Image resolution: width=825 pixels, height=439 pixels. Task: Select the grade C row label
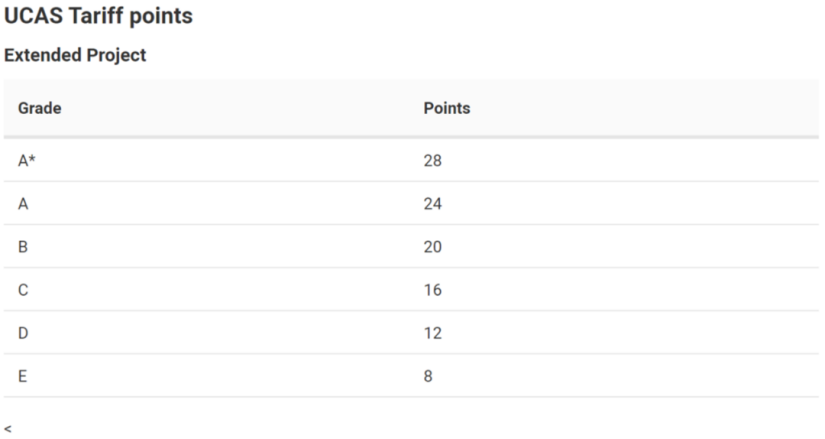(x=23, y=290)
